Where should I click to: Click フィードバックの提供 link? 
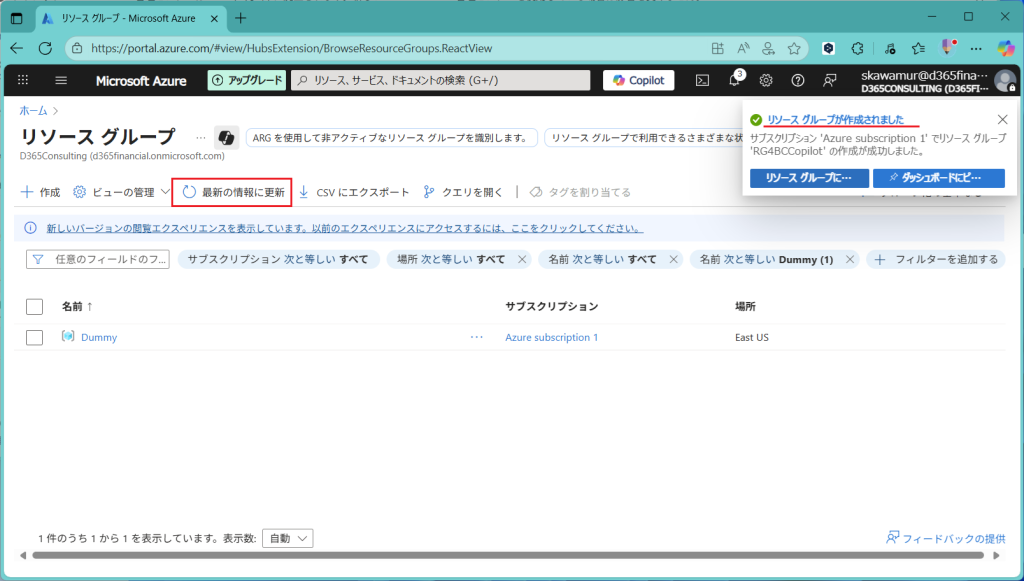[945, 539]
